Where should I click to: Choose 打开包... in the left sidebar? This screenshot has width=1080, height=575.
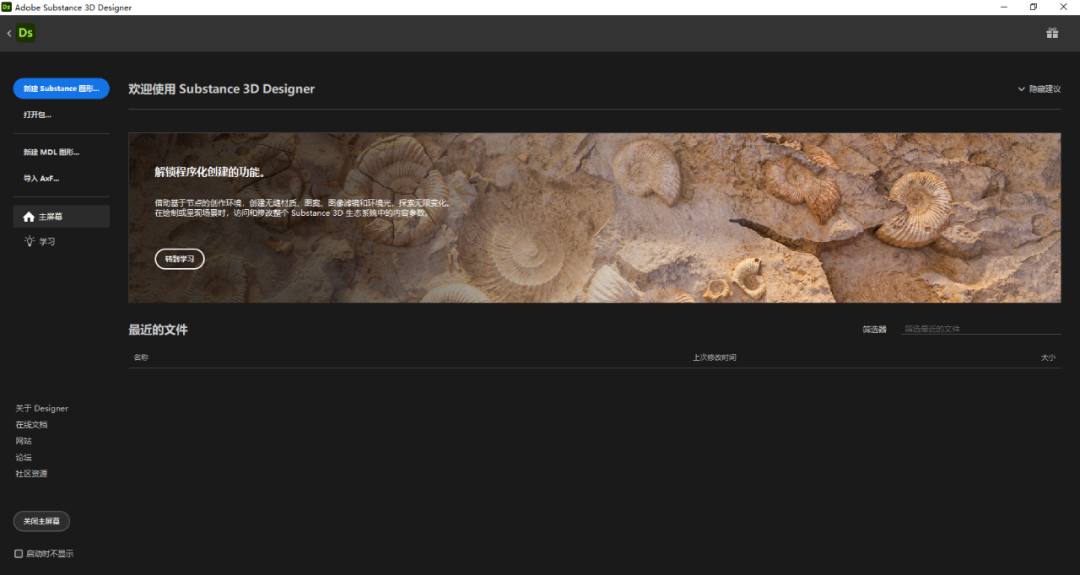click(38, 114)
